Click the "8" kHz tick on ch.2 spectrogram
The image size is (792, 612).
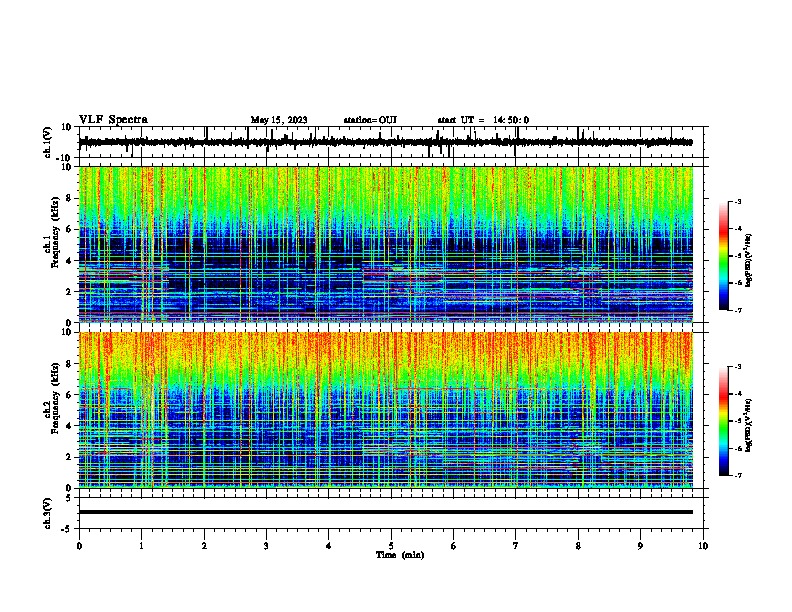[69, 364]
